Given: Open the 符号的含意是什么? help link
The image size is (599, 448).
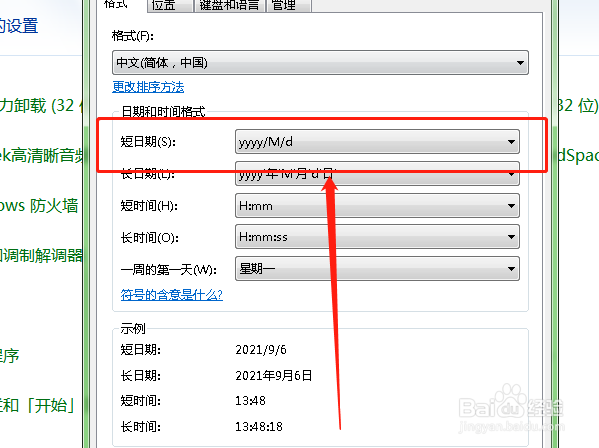Looking at the screenshot, I should pos(172,295).
